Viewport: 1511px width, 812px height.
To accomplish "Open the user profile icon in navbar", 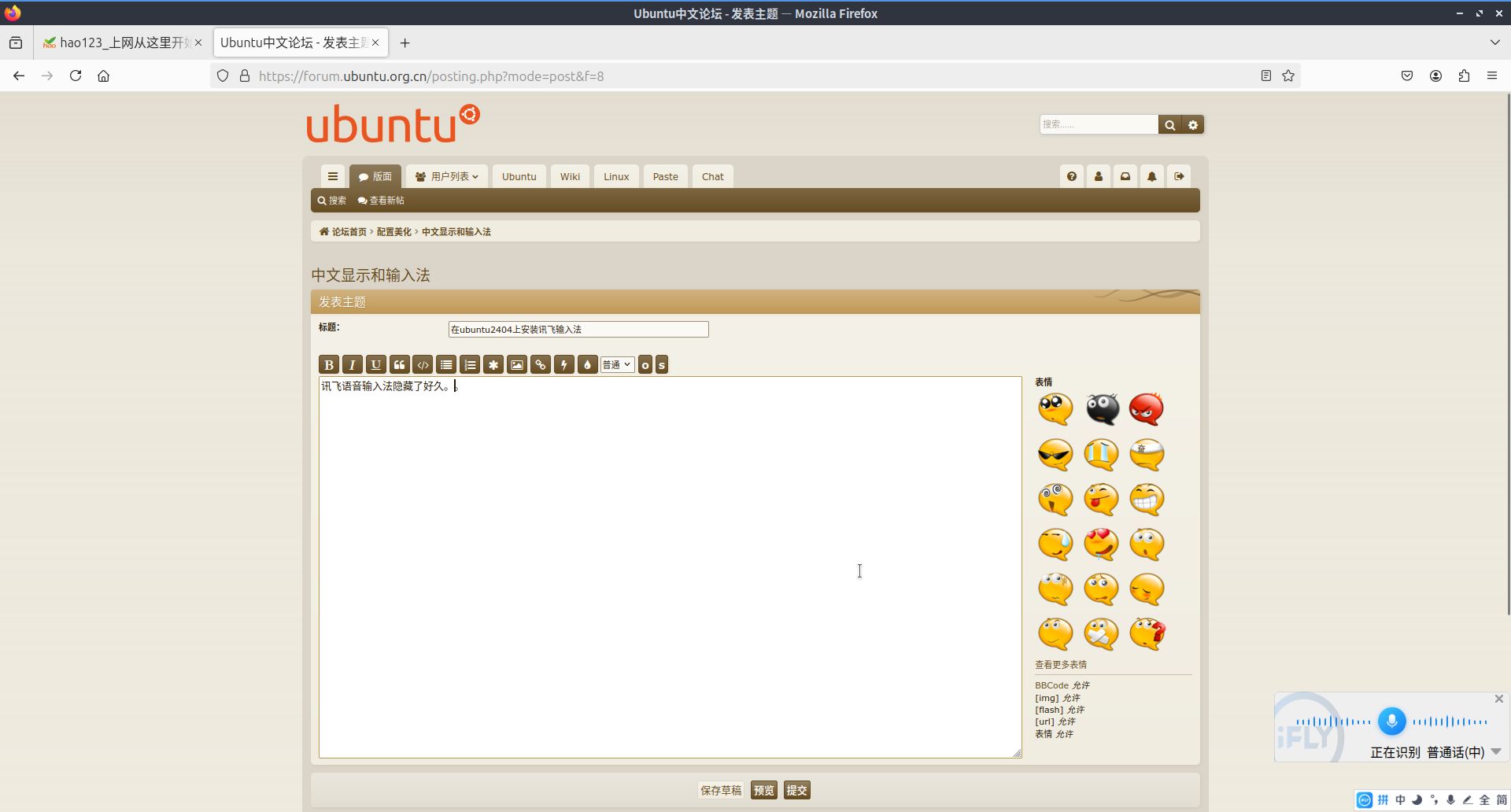I will point(1099,176).
